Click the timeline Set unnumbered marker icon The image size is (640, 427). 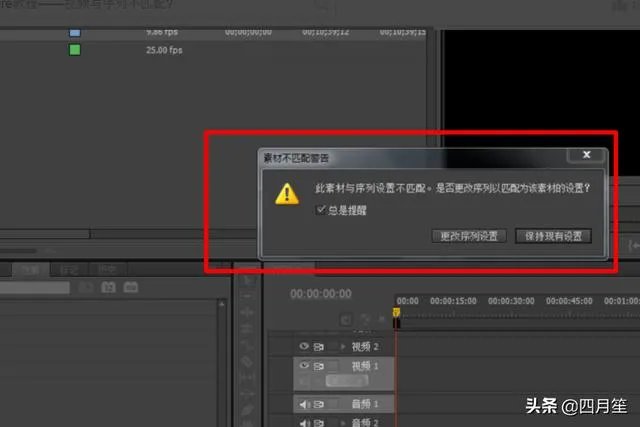(382, 319)
